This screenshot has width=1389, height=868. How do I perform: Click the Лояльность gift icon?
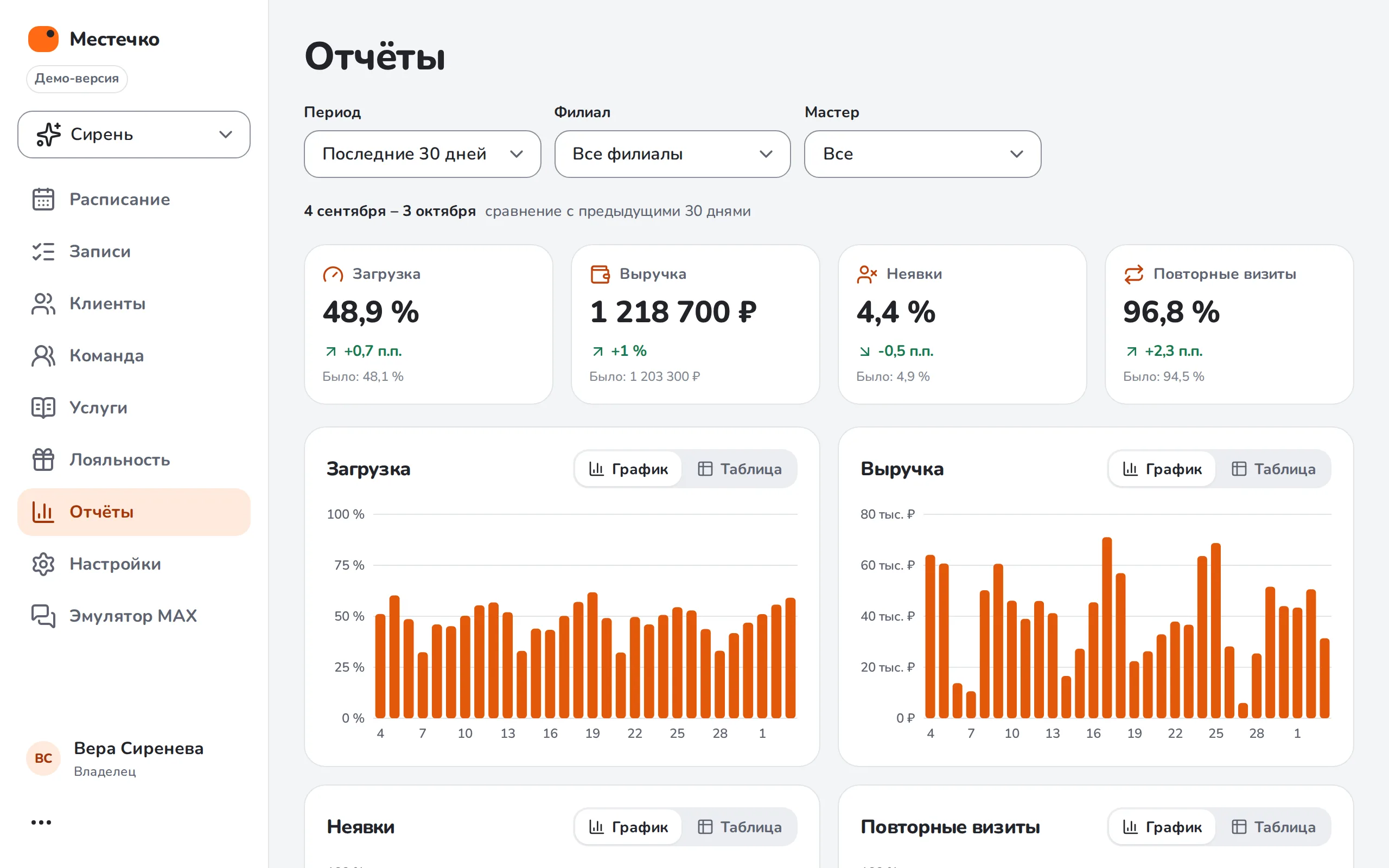coord(43,460)
